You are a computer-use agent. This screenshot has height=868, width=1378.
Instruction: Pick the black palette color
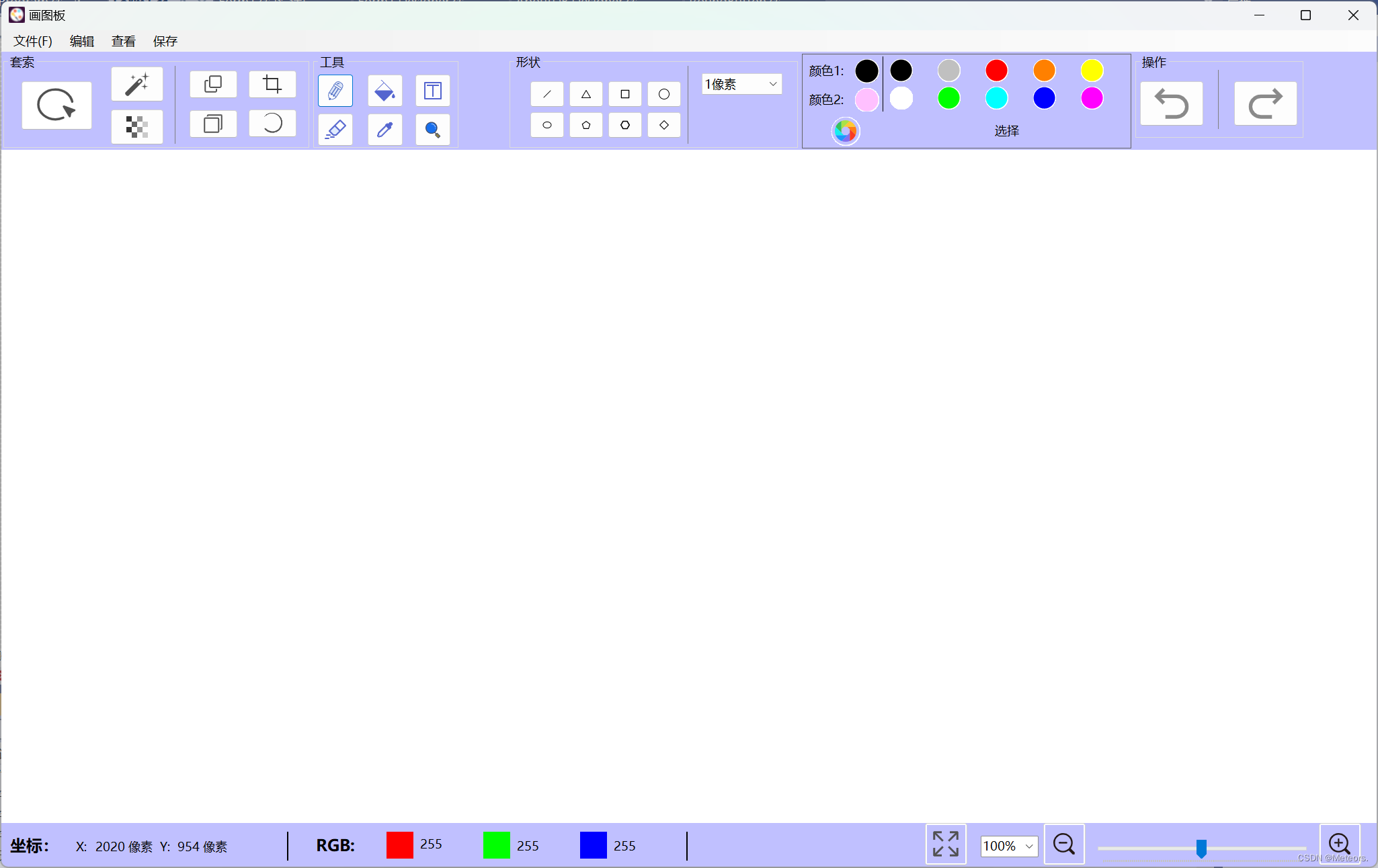tap(901, 71)
